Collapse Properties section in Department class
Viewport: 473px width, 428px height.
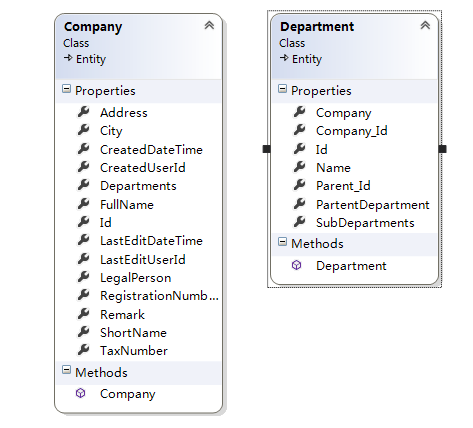click(x=282, y=89)
